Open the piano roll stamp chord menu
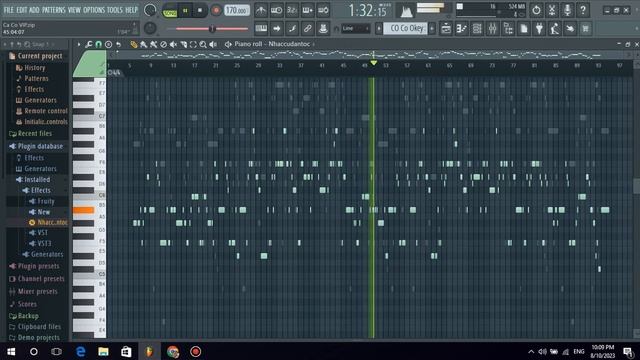Viewport: 640px width, 360px height. [108, 44]
